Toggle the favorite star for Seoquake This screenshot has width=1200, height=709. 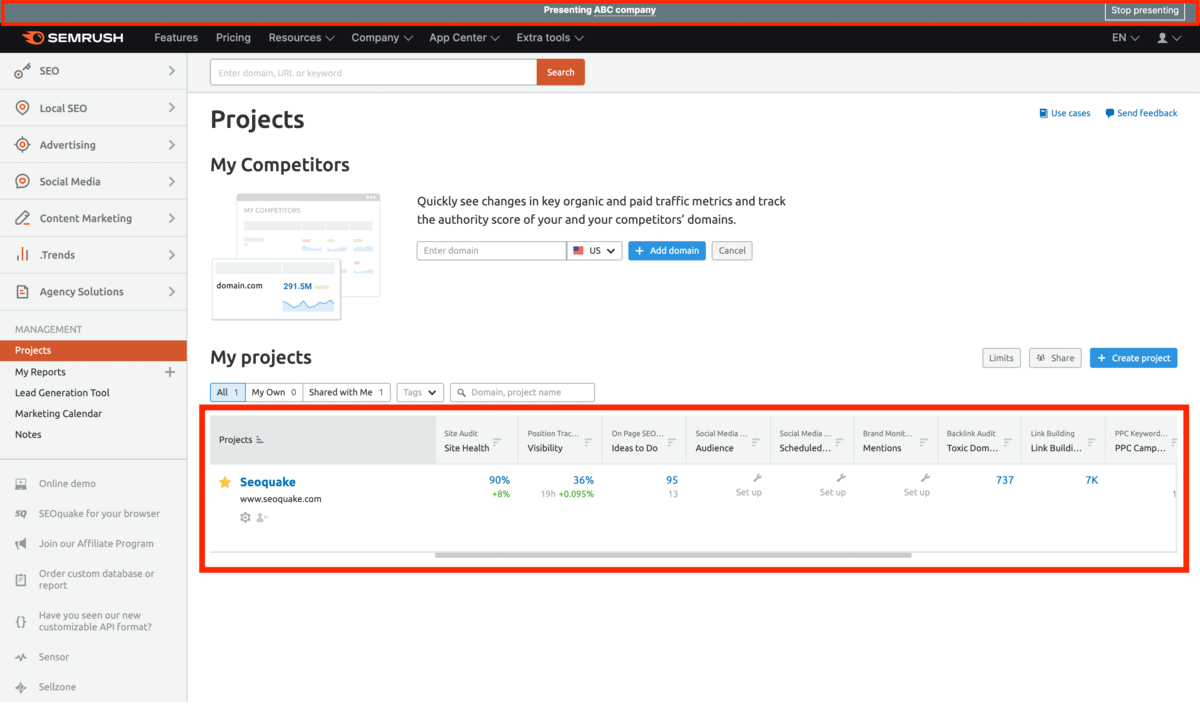[225, 482]
